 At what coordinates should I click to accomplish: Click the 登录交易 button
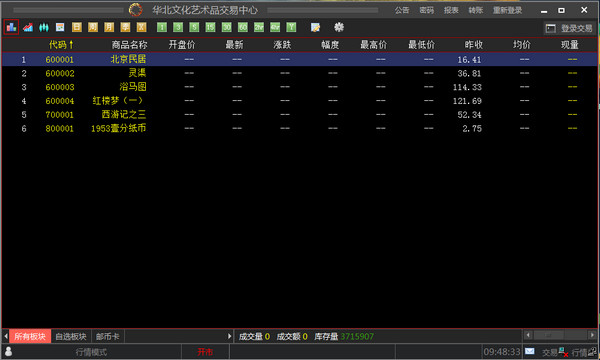coord(569,28)
